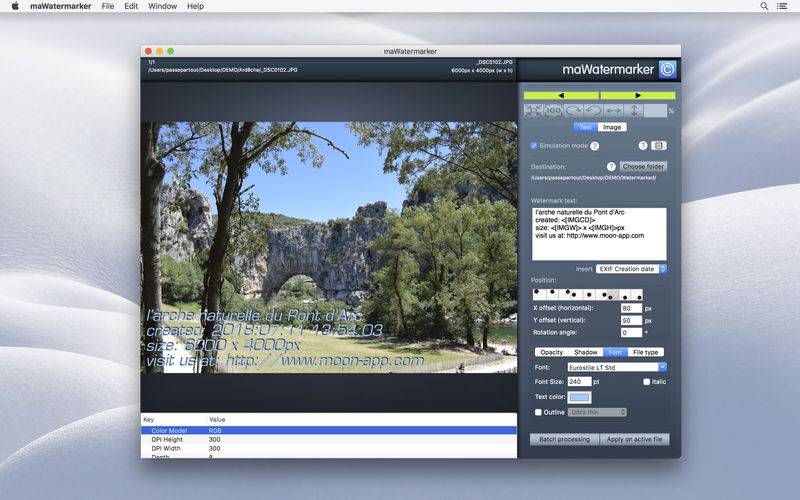Open the Help menu

pyautogui.click(x=195, y=6)
